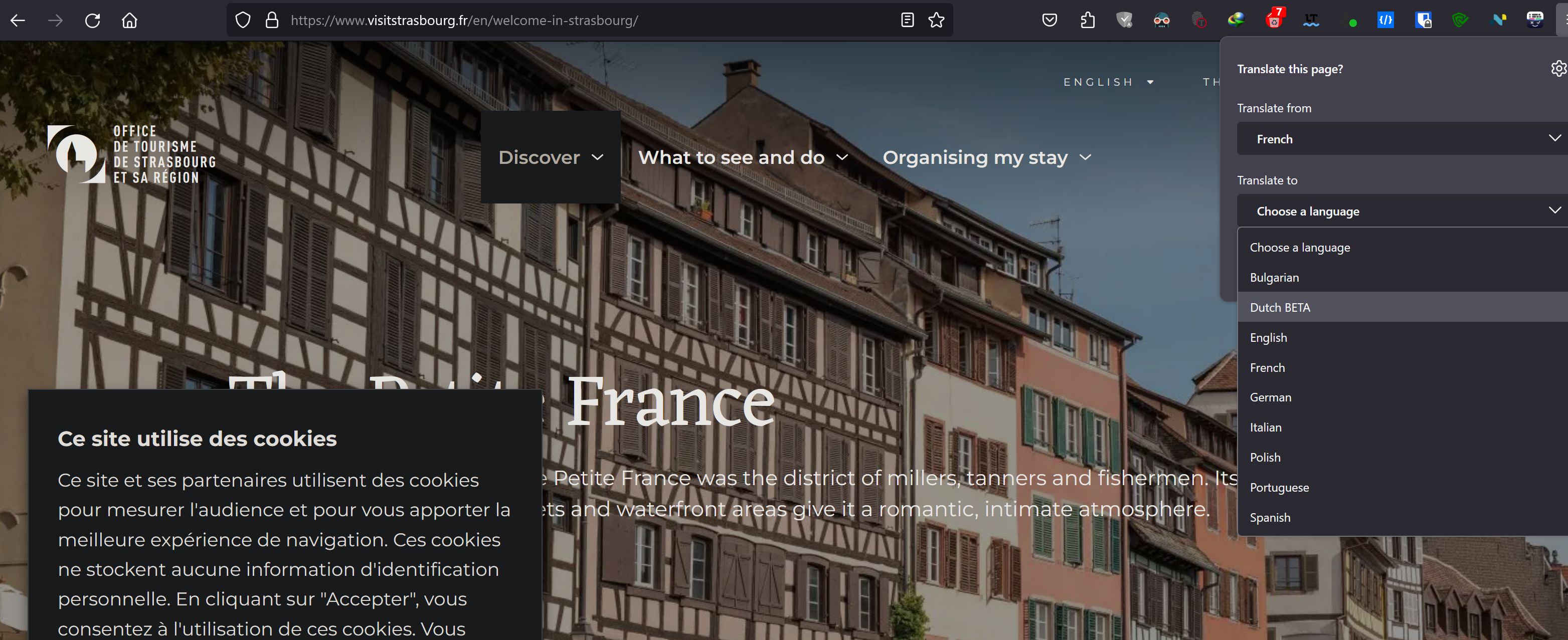1568x640 pixels.
Task: Bookmark this page with the star icon
Action: pos(936,21)
